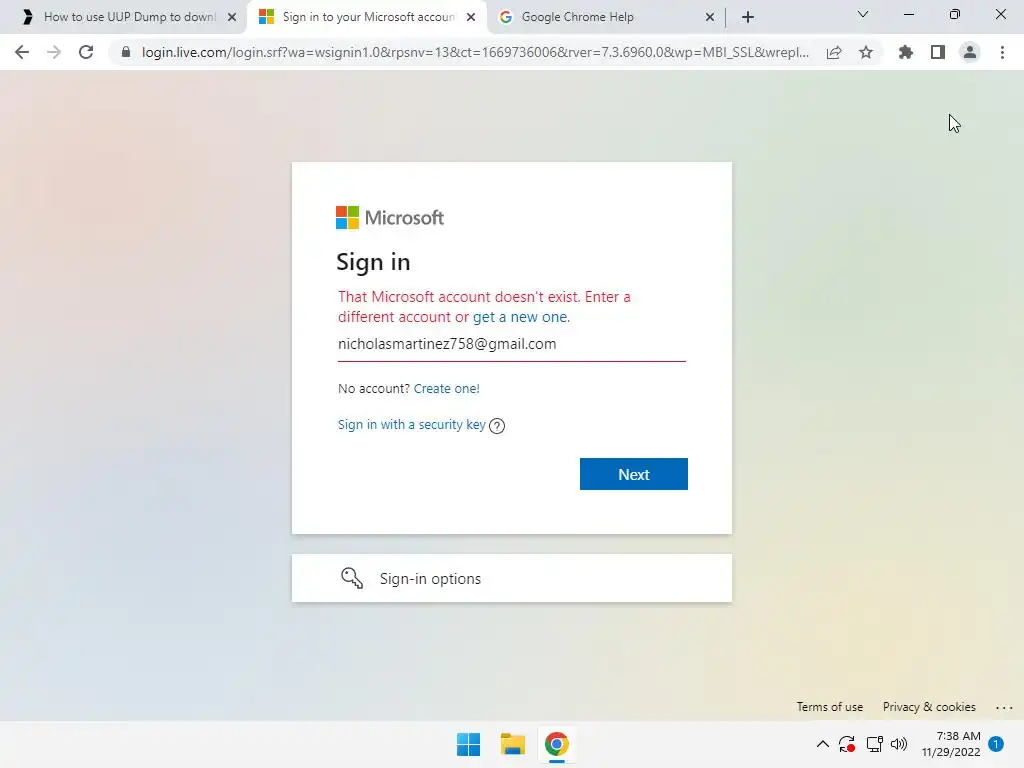
Task: Bookmark this page with the star icon
Action: coord(866,52)
